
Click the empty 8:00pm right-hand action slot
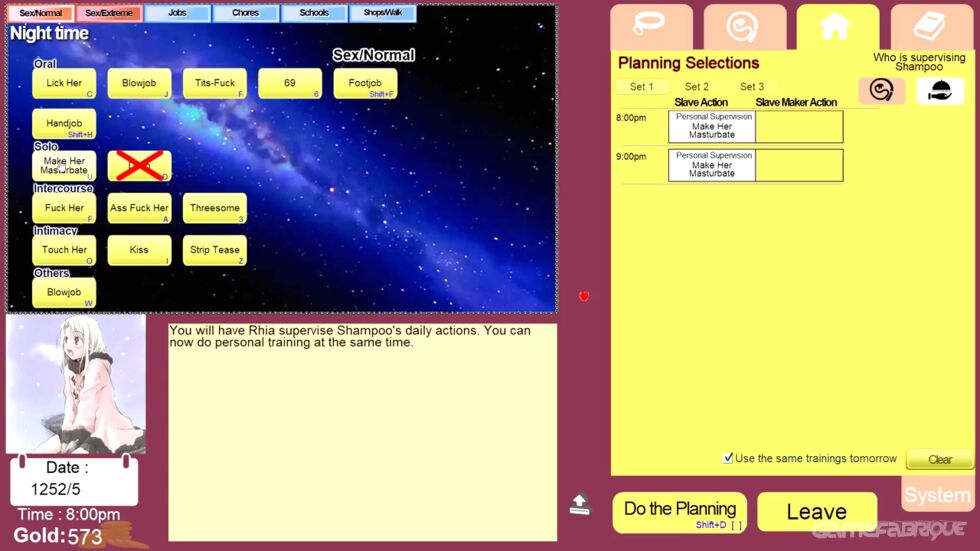tap(799, 127)
